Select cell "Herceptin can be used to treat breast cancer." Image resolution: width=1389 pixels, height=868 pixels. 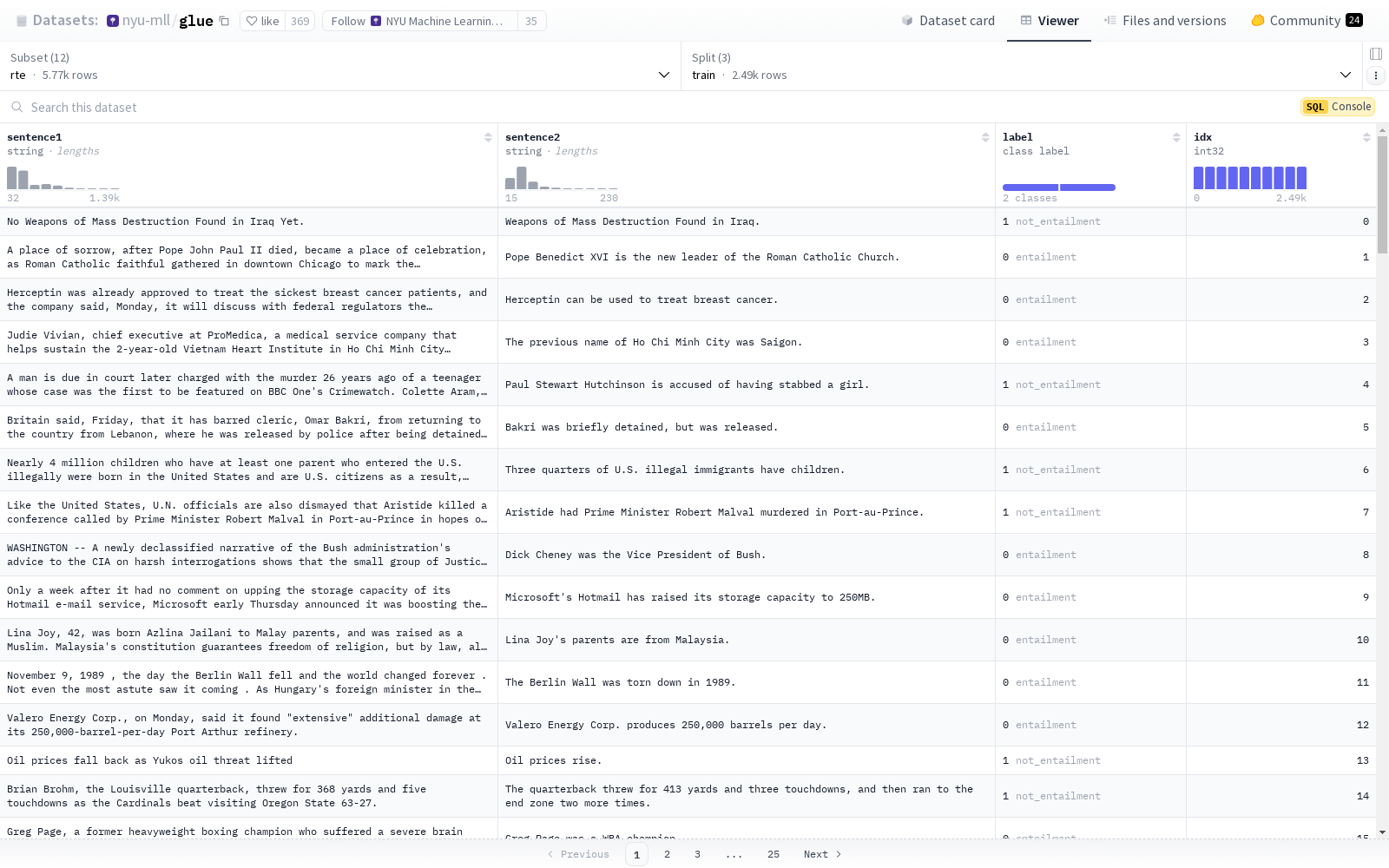tap(747, 299)
